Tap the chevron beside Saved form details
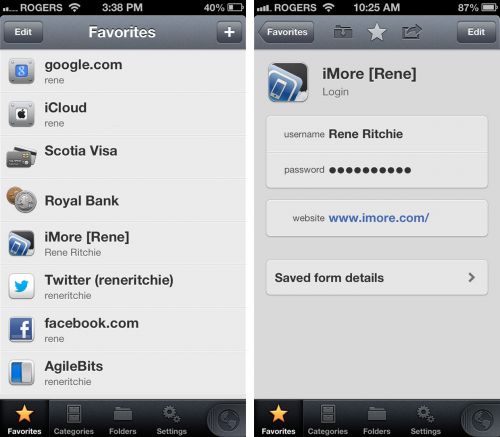This screenshot has width=500, height=437. pos(471,277)
